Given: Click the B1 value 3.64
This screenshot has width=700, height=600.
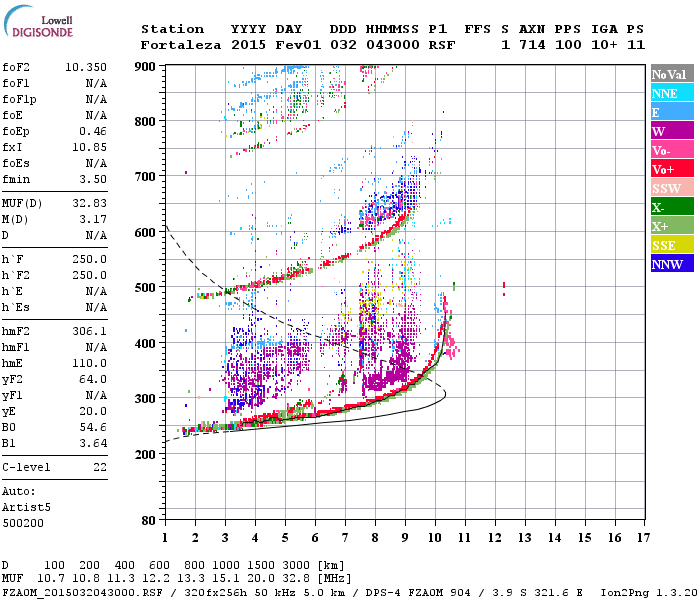Looking at the screenshot, I should coord(93,444).
